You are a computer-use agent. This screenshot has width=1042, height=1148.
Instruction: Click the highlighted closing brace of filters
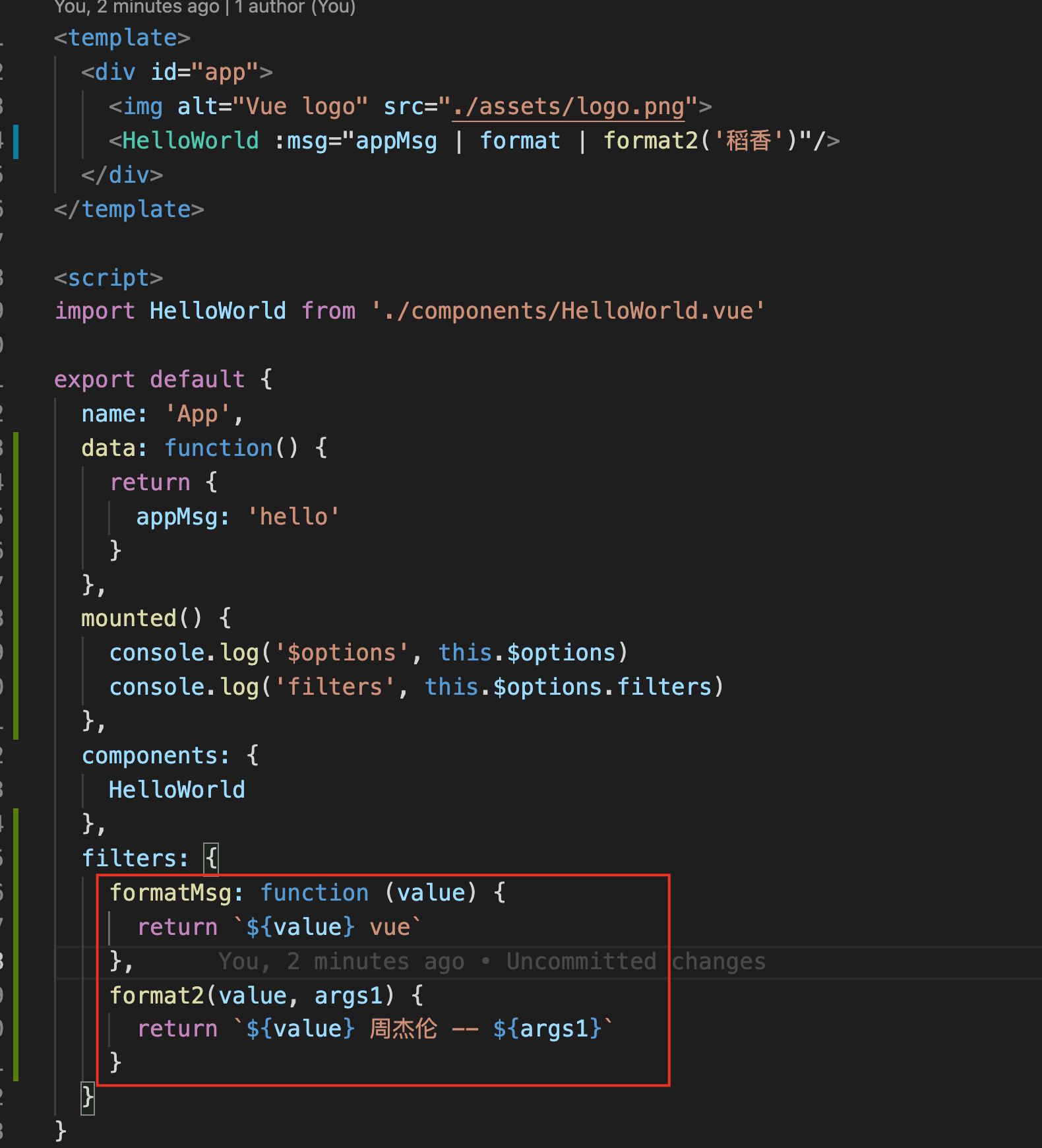[x=88, y=1097]
